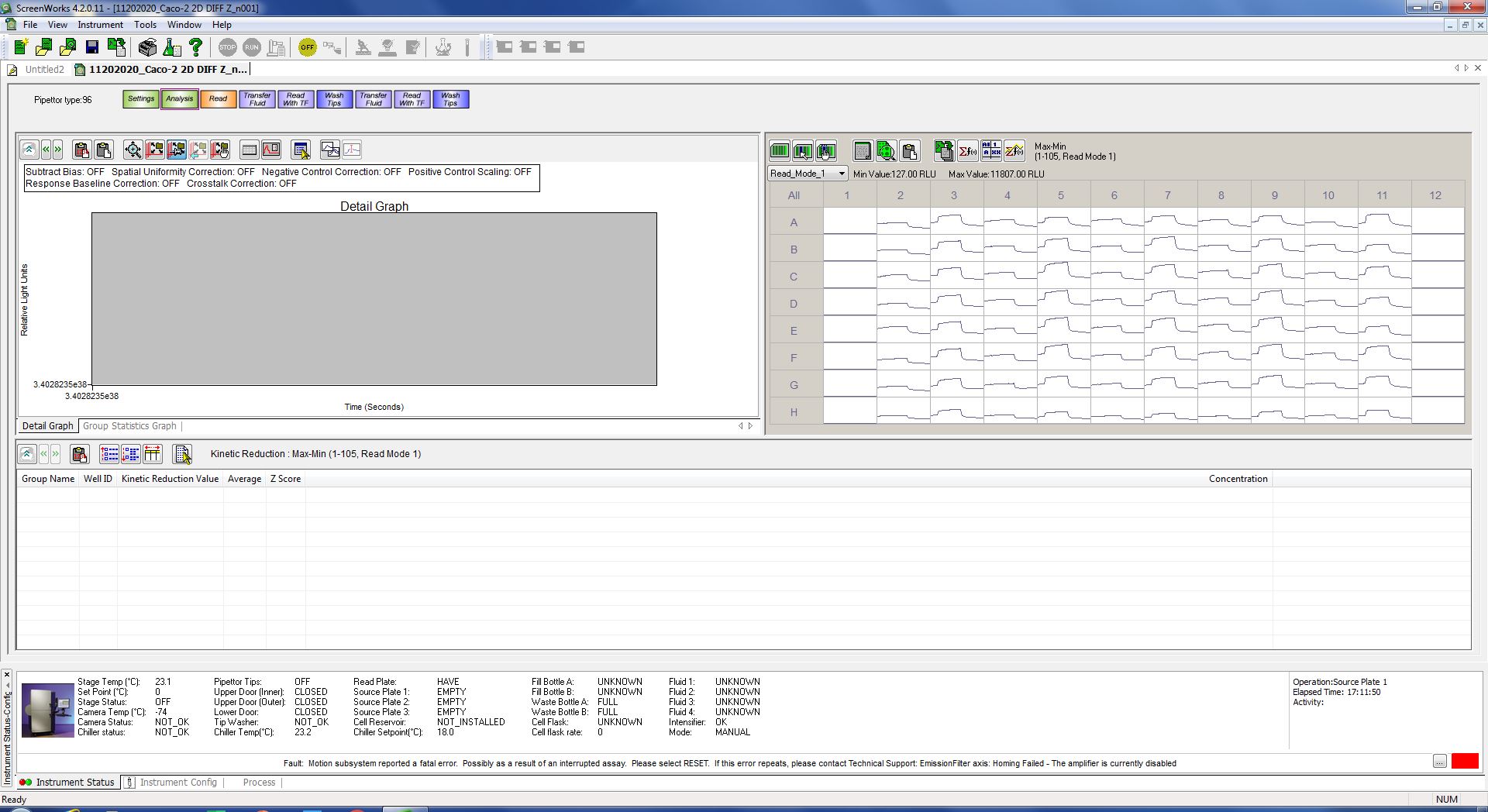
Task: Toggle the yellow OFF indicator button
Action: 308,47
